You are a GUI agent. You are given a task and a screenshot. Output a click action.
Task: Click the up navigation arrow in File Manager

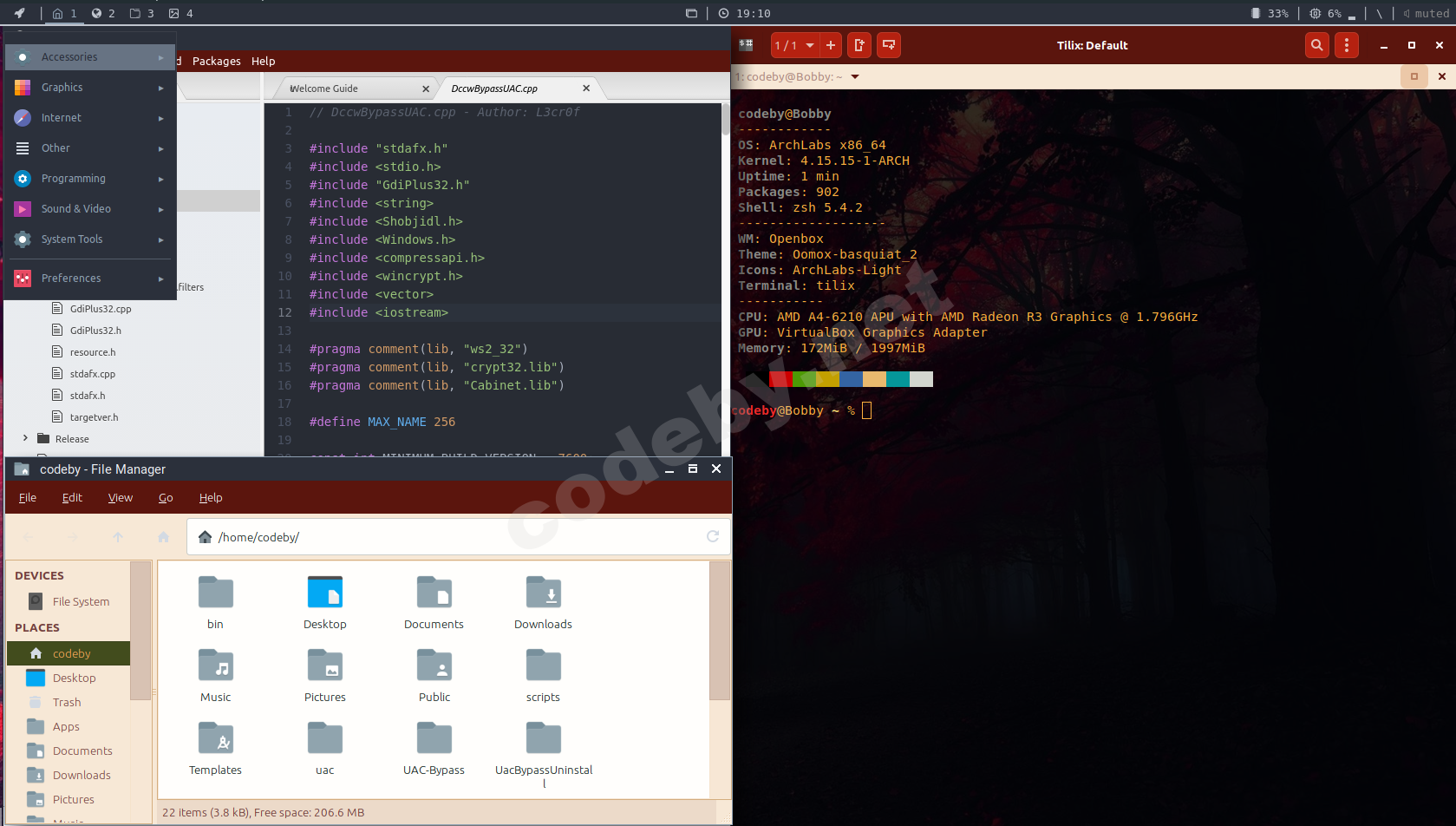118,537
